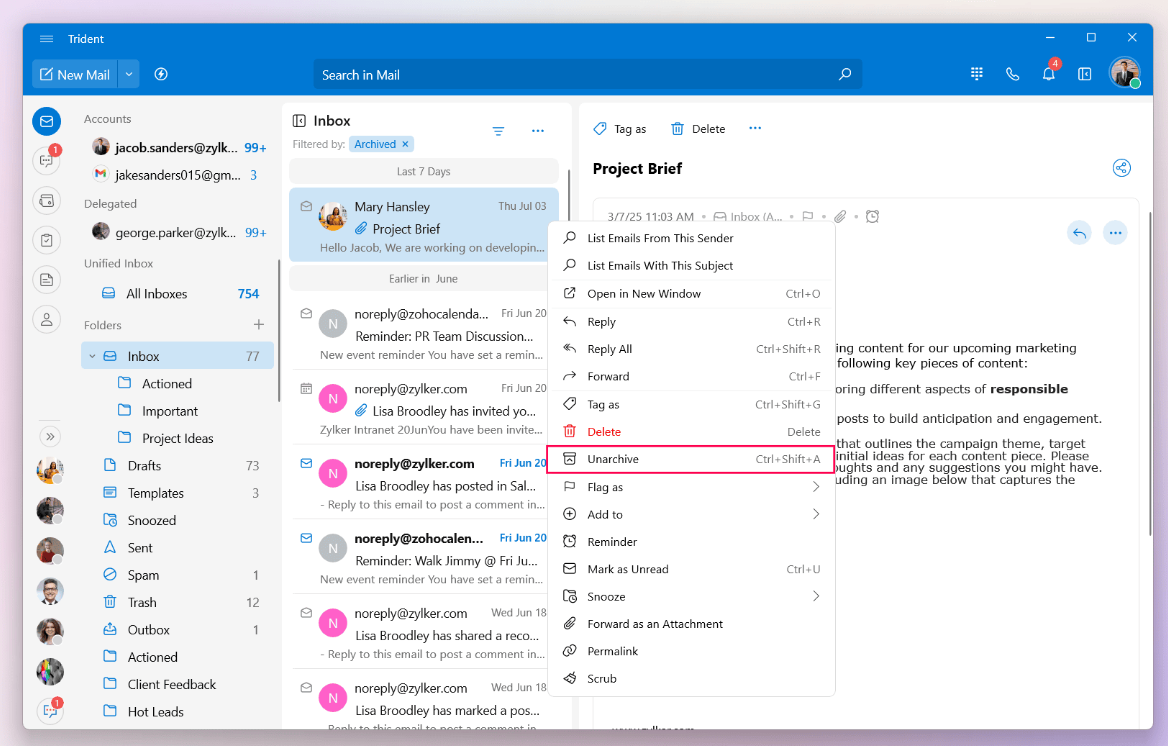Choose Mark as Unread
Screen dimensions: 1168x746
[691, 569]
